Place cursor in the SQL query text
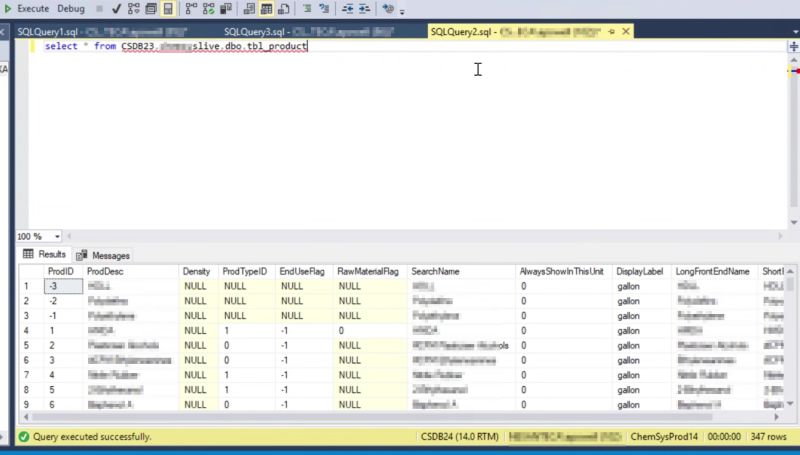Viewport: 800px width, 455px height. pos(176,46)
